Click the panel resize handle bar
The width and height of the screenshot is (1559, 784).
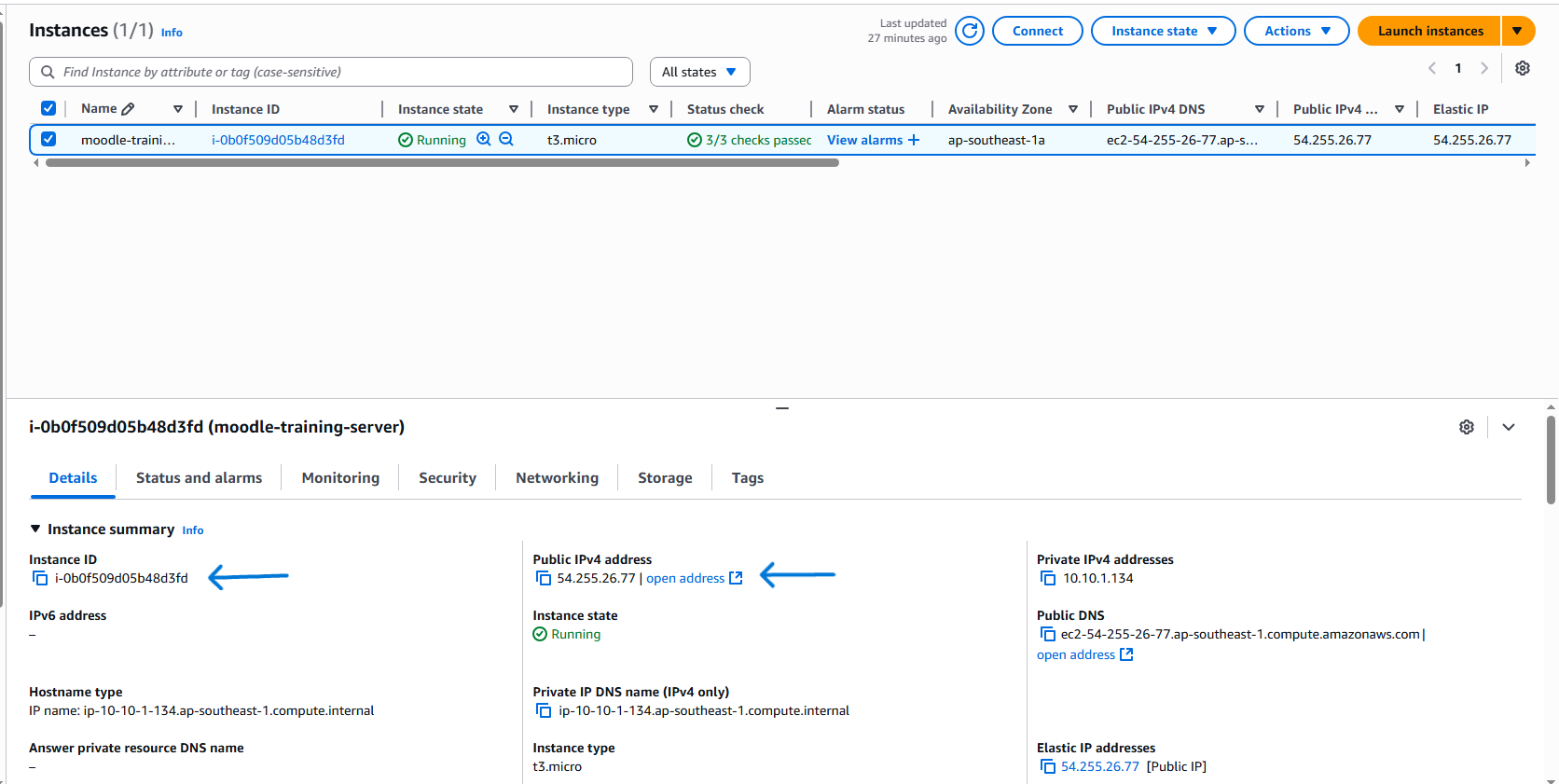coord(782,408)
